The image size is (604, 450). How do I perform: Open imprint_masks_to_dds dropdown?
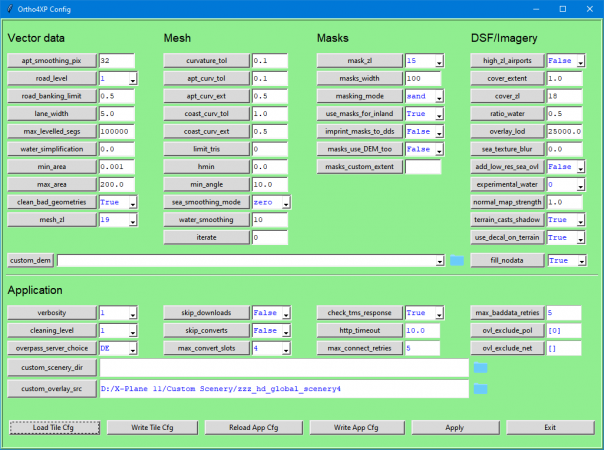(439, 132)
